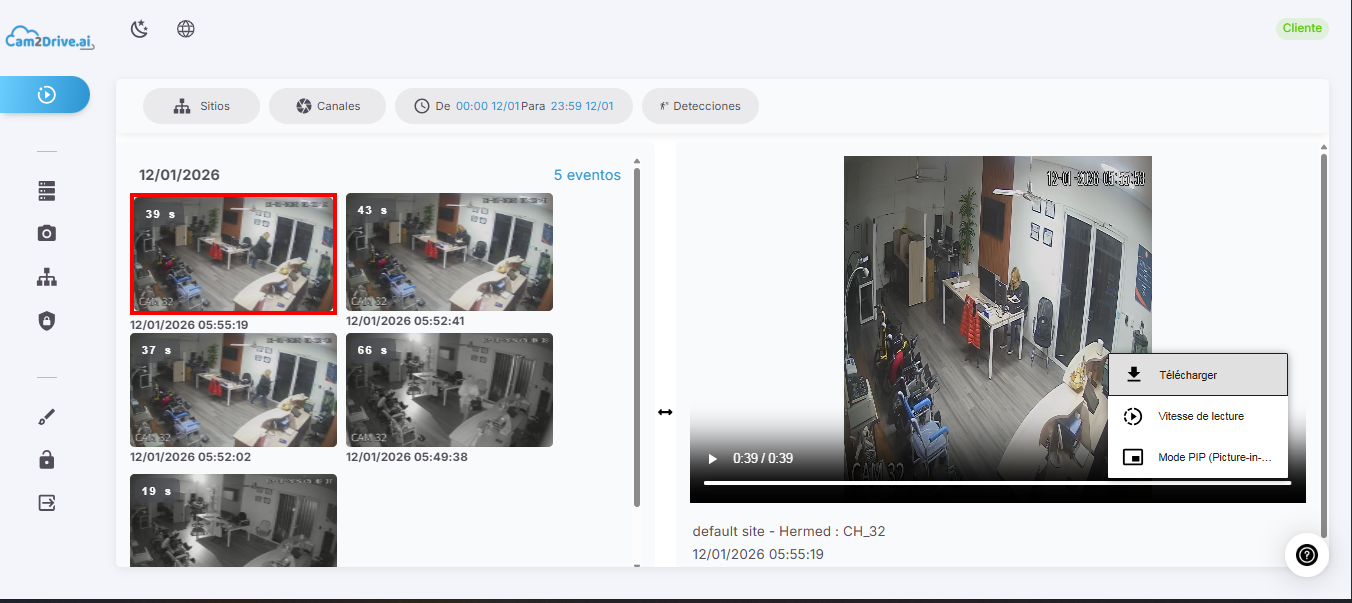Click the panel resize arrow handle

(x=665, y=412)
